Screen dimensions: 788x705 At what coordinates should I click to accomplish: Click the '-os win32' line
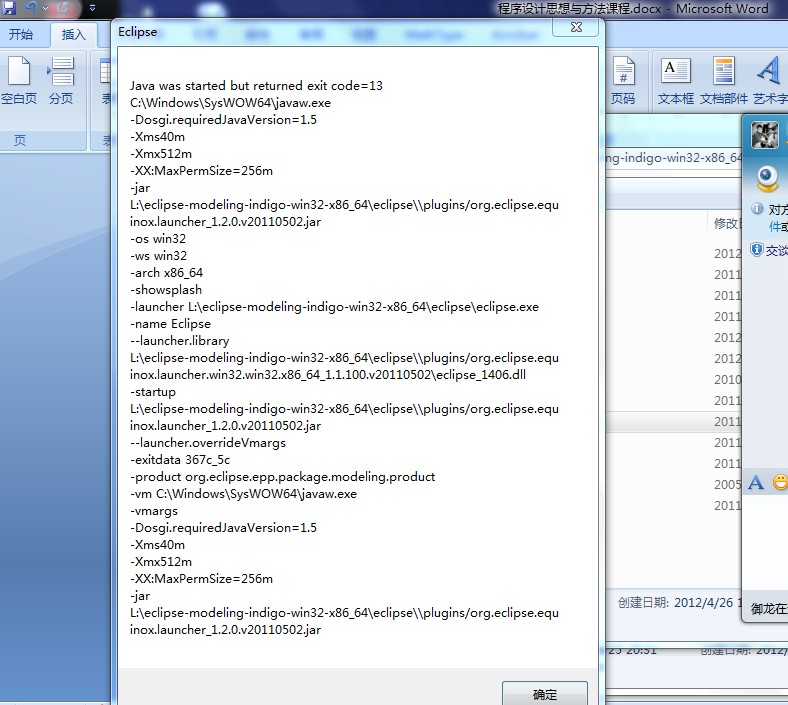[x=158, y=239]
